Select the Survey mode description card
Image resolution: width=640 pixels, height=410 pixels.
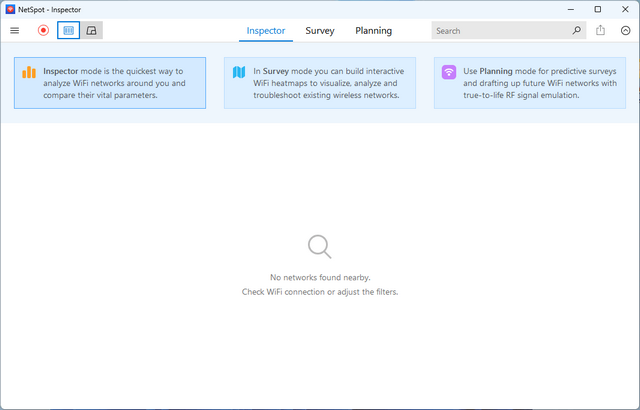[x=320, y=83]
